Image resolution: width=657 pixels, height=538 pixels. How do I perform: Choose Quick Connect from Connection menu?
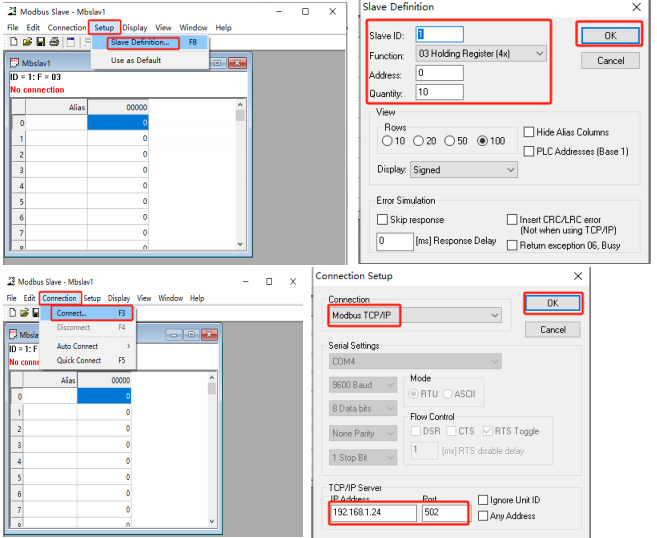click(89, 360)
